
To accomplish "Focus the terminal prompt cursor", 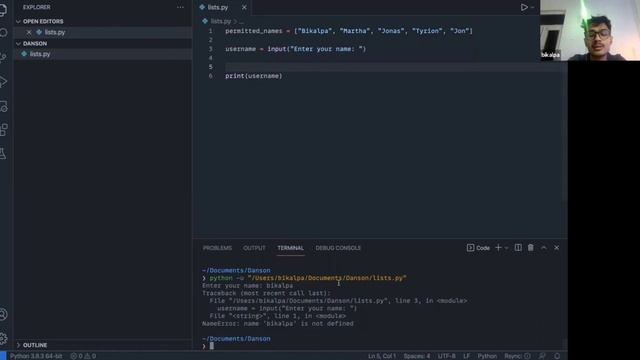I will (x=211, y=346).
